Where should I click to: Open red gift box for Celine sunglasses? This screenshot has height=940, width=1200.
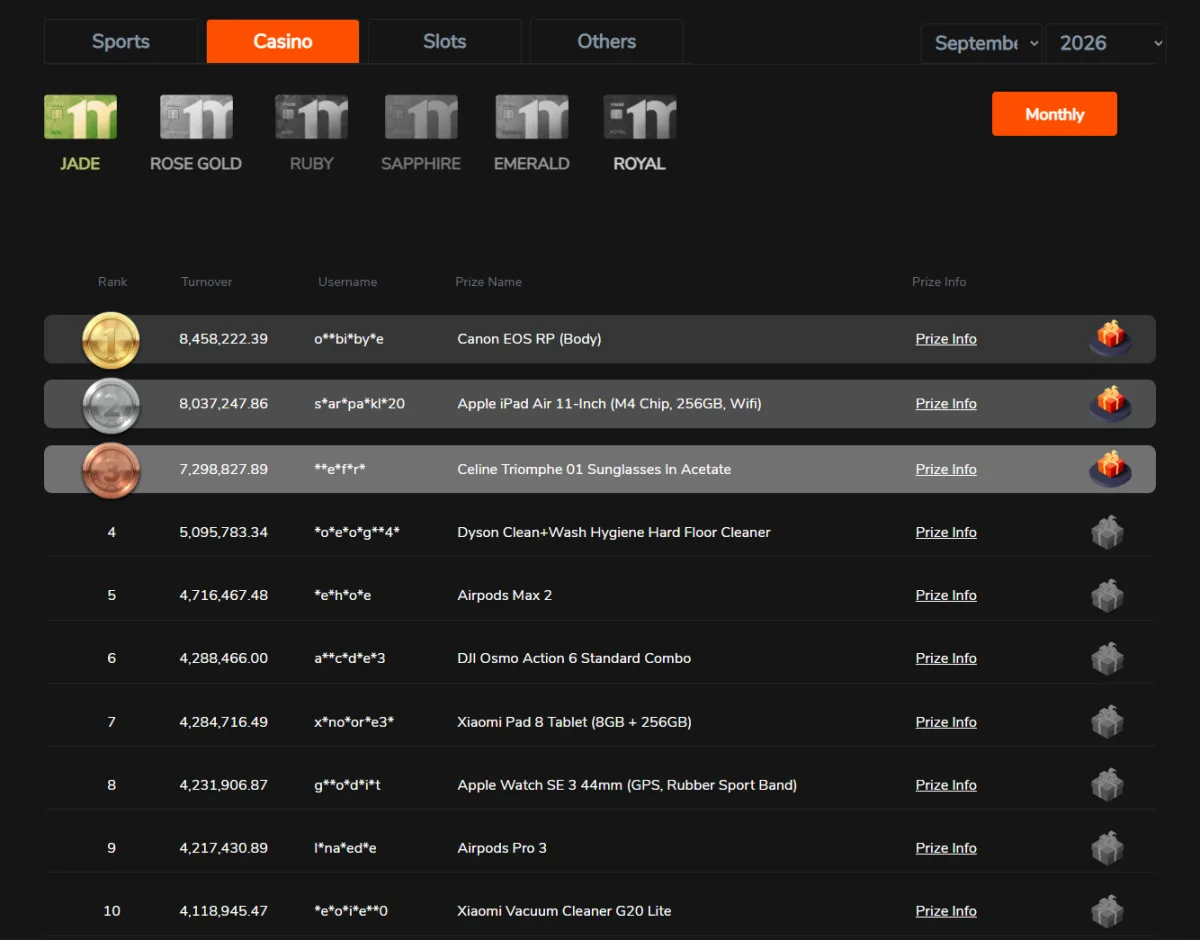pos(1110,469)
